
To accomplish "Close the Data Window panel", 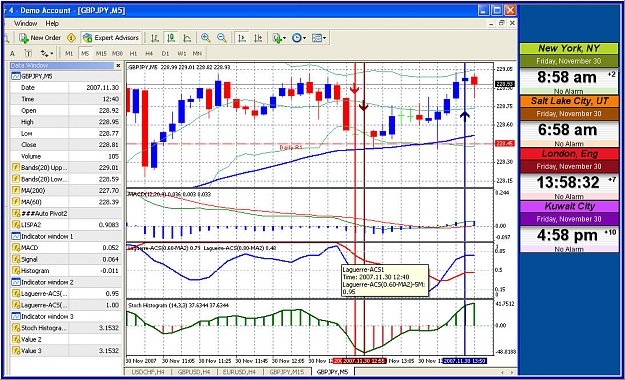I will click(118, 65).
